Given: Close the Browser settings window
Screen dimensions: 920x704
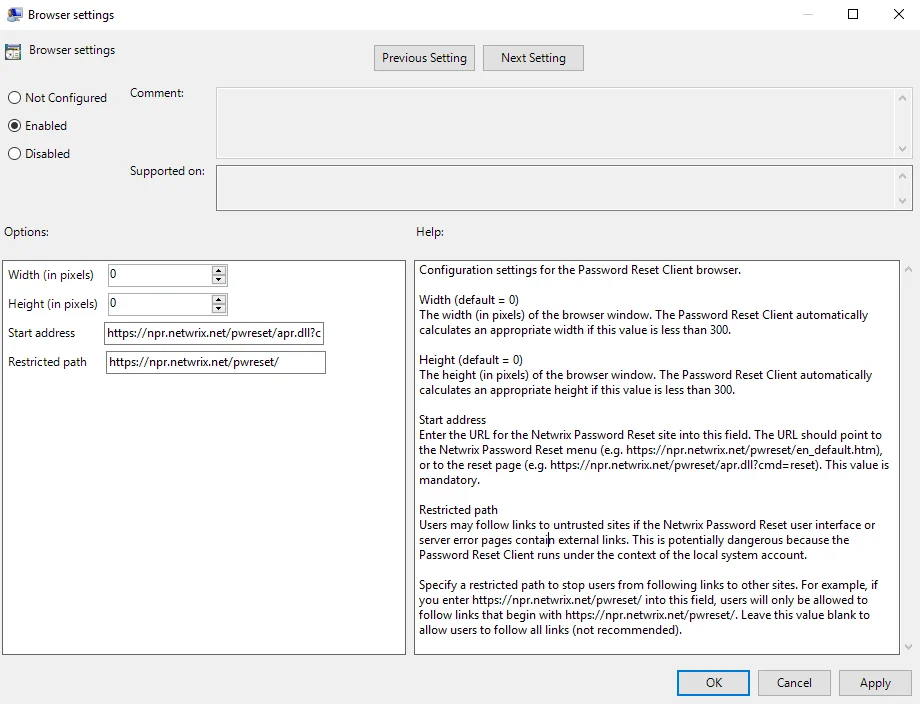Looking at the screenshot, I should tap(898, 14).
